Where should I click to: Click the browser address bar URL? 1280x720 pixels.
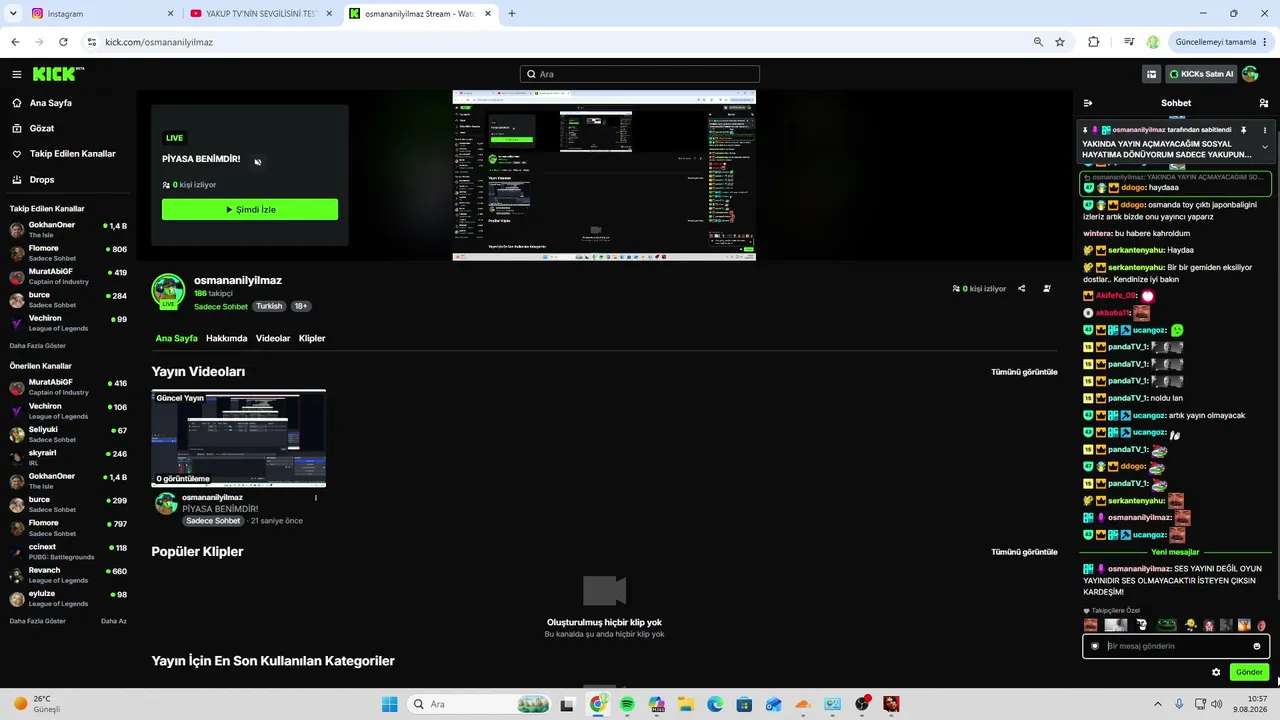click(x=159, y=42)
